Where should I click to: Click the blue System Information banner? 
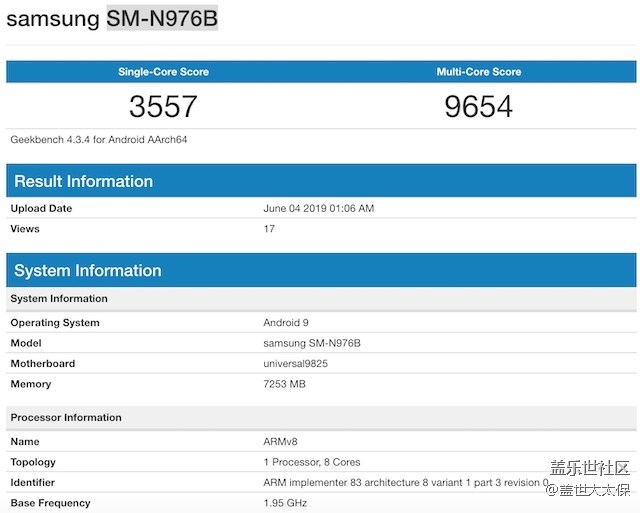click(321, 270)
